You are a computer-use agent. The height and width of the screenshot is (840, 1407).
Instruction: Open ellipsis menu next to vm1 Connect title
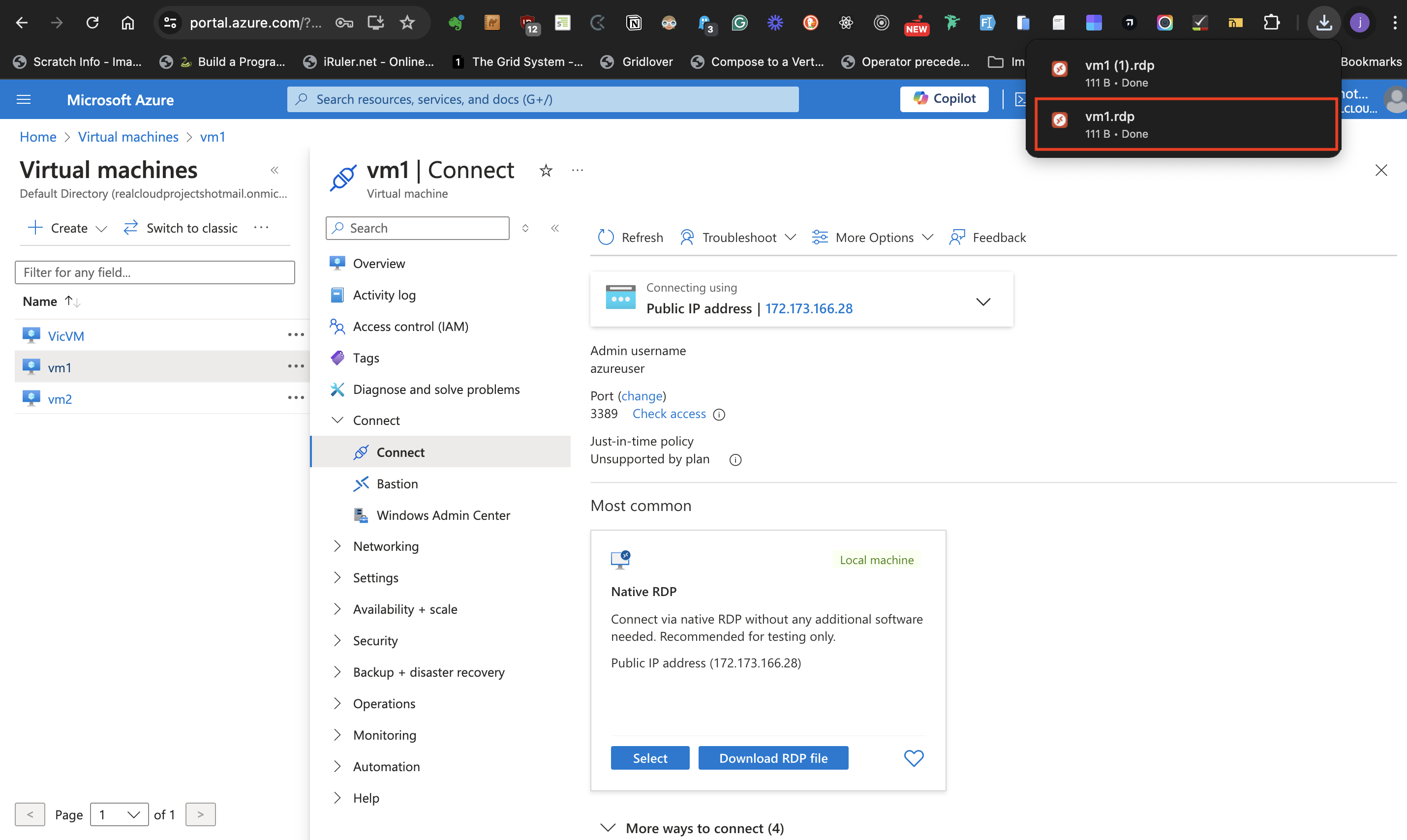tap(577, 170)
